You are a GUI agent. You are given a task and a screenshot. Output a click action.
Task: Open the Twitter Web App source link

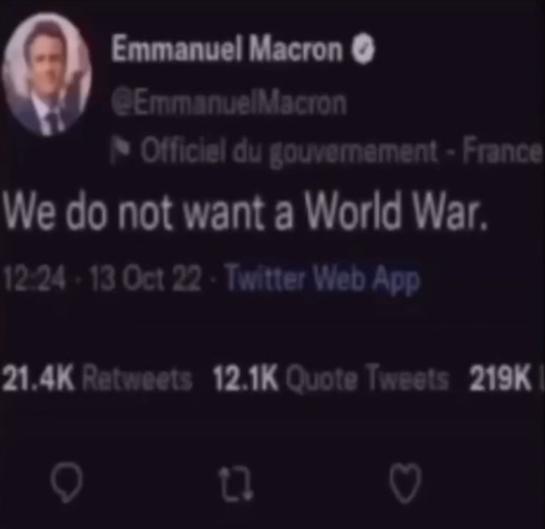pos(324,280)
